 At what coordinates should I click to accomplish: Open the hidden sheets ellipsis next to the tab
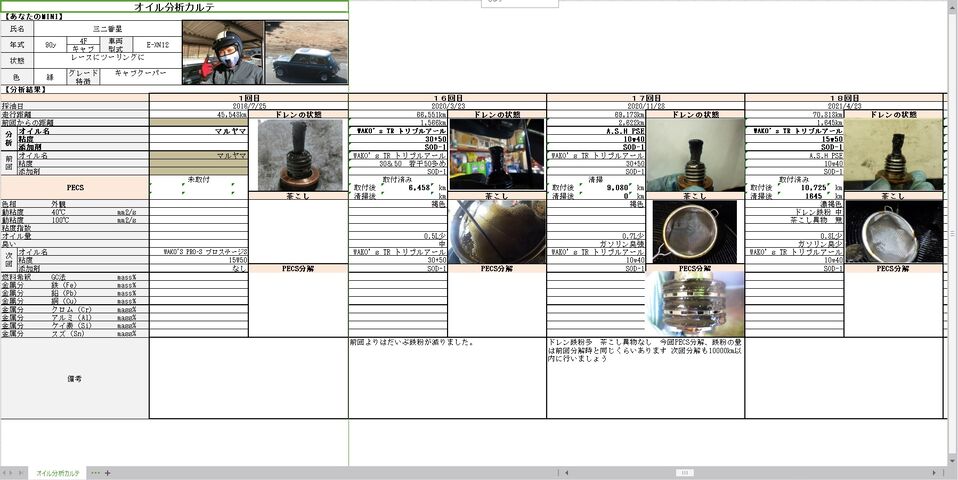[95, 473]
